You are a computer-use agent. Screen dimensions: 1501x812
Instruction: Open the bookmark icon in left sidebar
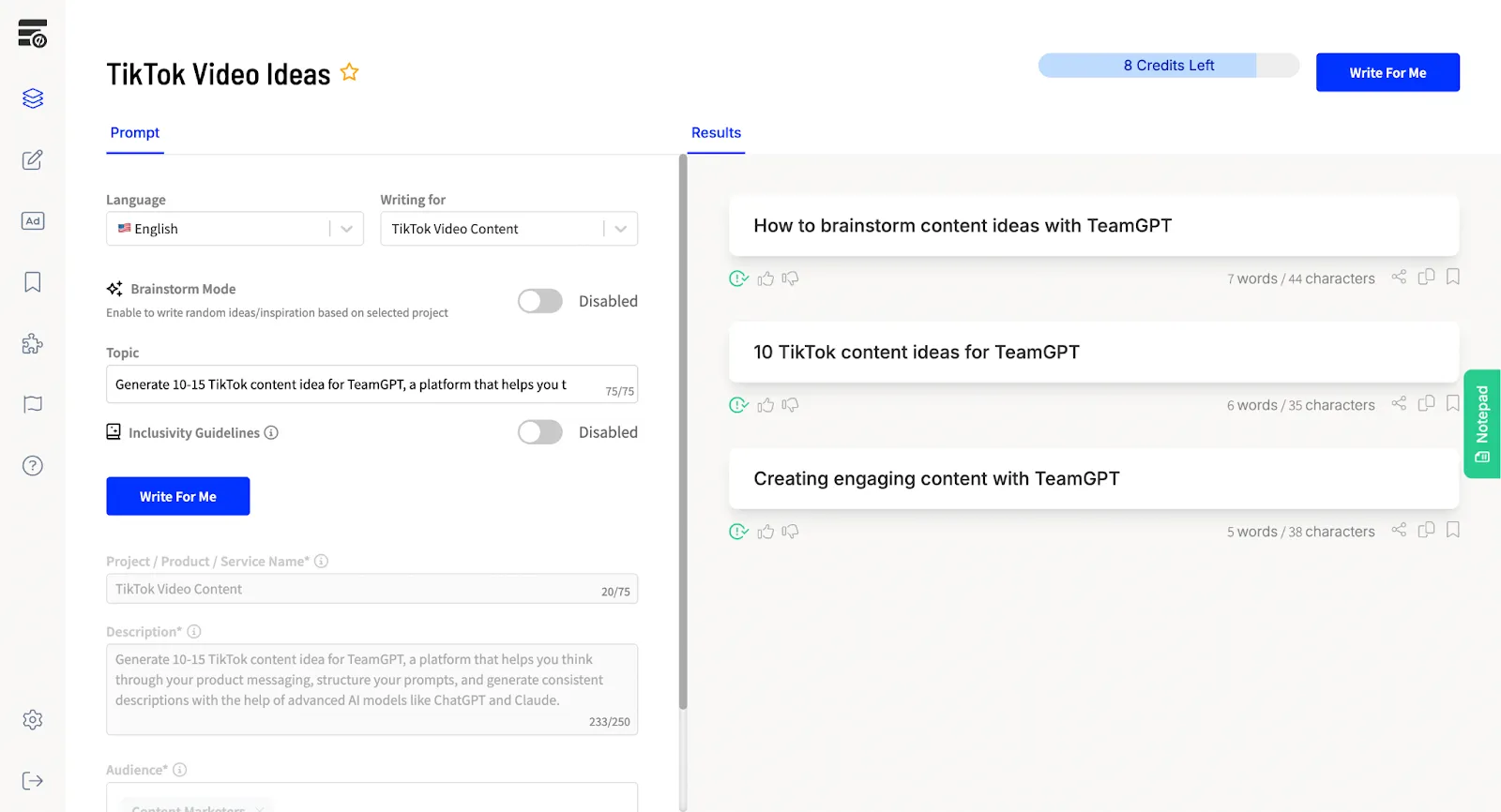33,282
